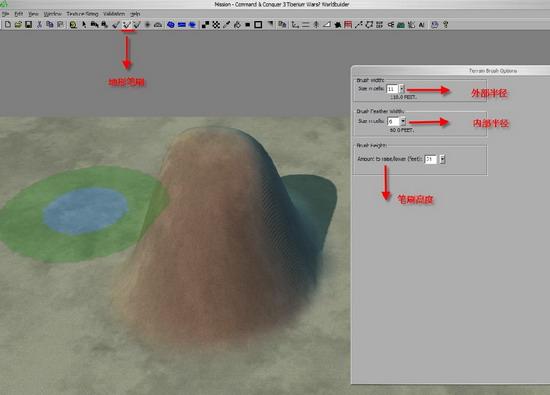This screenshot has width=550, height=395.
Task: Select the checkerboard texture tool
Action: pyautogui.click(x=216, y=25)
